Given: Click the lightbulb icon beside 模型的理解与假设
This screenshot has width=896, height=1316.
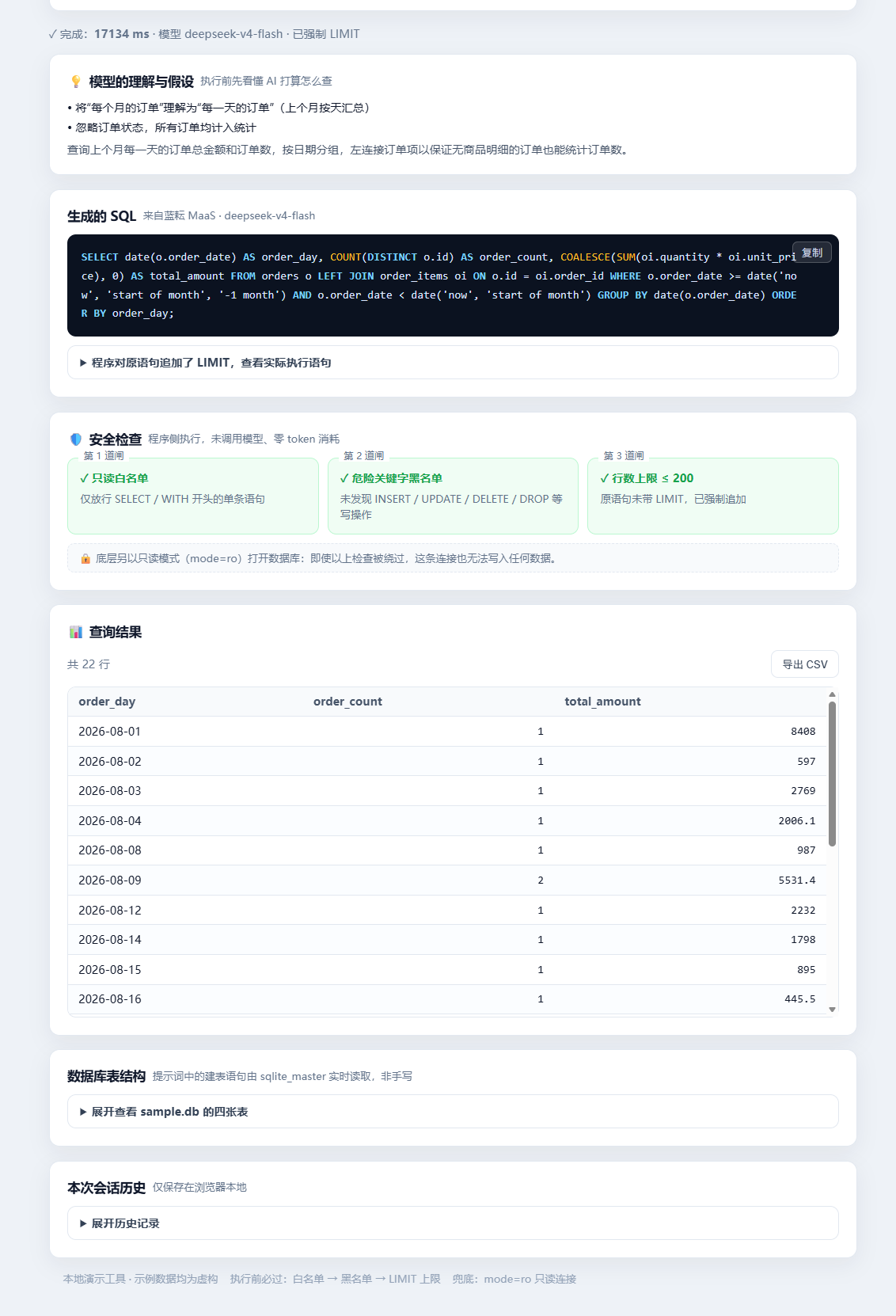Looking at the screenshot, I should [x=76, y=82].
